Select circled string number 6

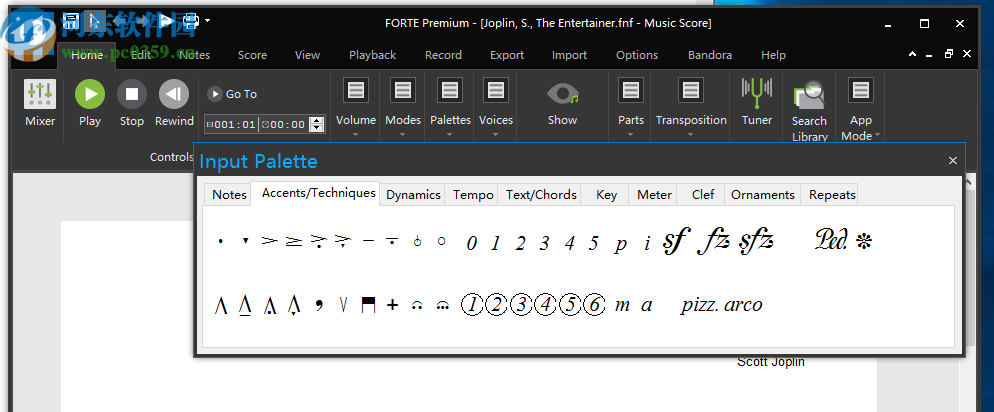click(594, 305)
